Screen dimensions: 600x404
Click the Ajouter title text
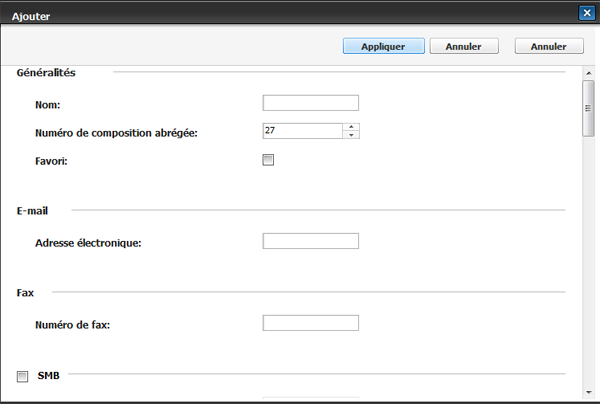coord(31,16)
